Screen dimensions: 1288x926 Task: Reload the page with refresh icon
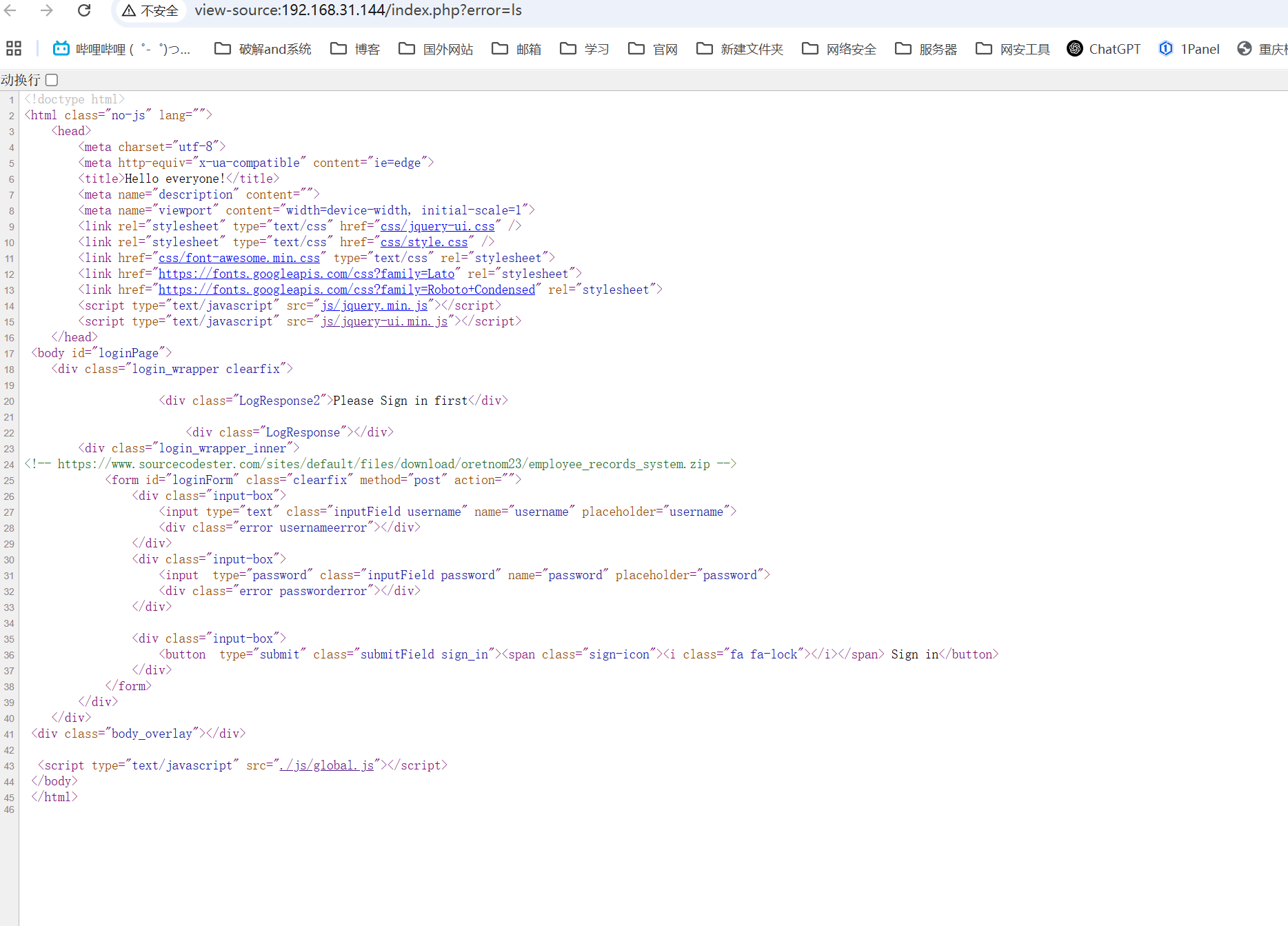[84, 10]
